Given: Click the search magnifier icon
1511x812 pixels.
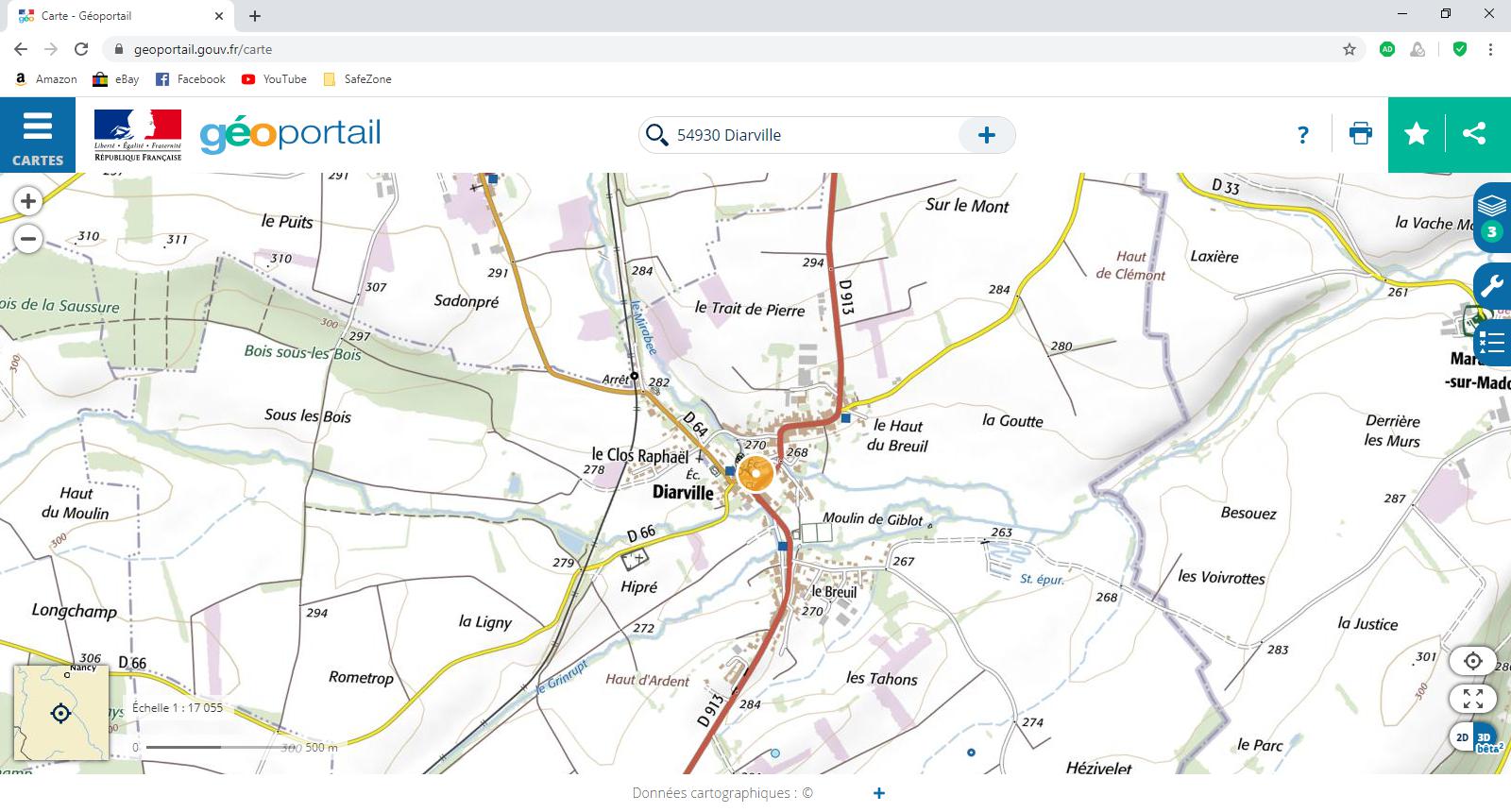Looking at the screenshot, I should click(656, 135).
